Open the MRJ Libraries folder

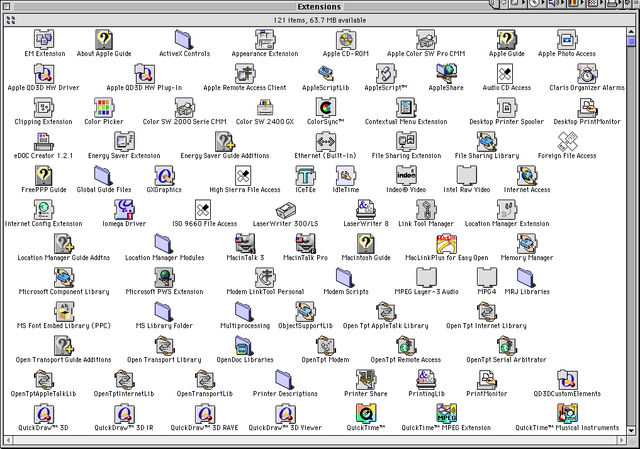pyautogui.click(x=527, y=278)
